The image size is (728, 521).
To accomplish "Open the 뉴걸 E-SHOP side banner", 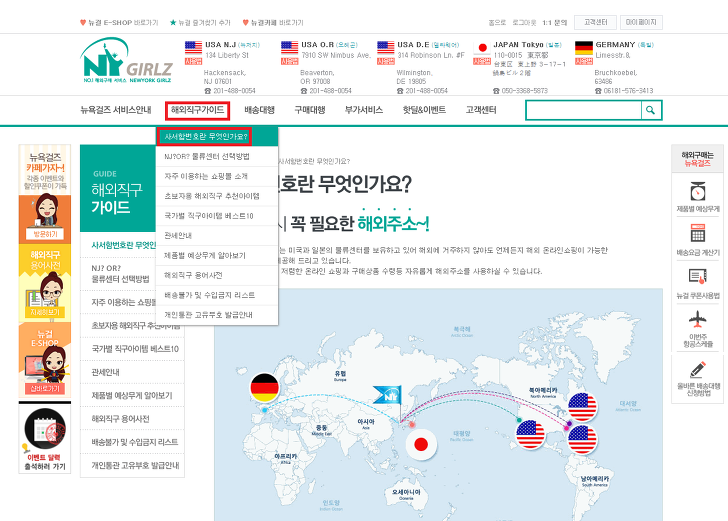I will [x=45, y=361].
